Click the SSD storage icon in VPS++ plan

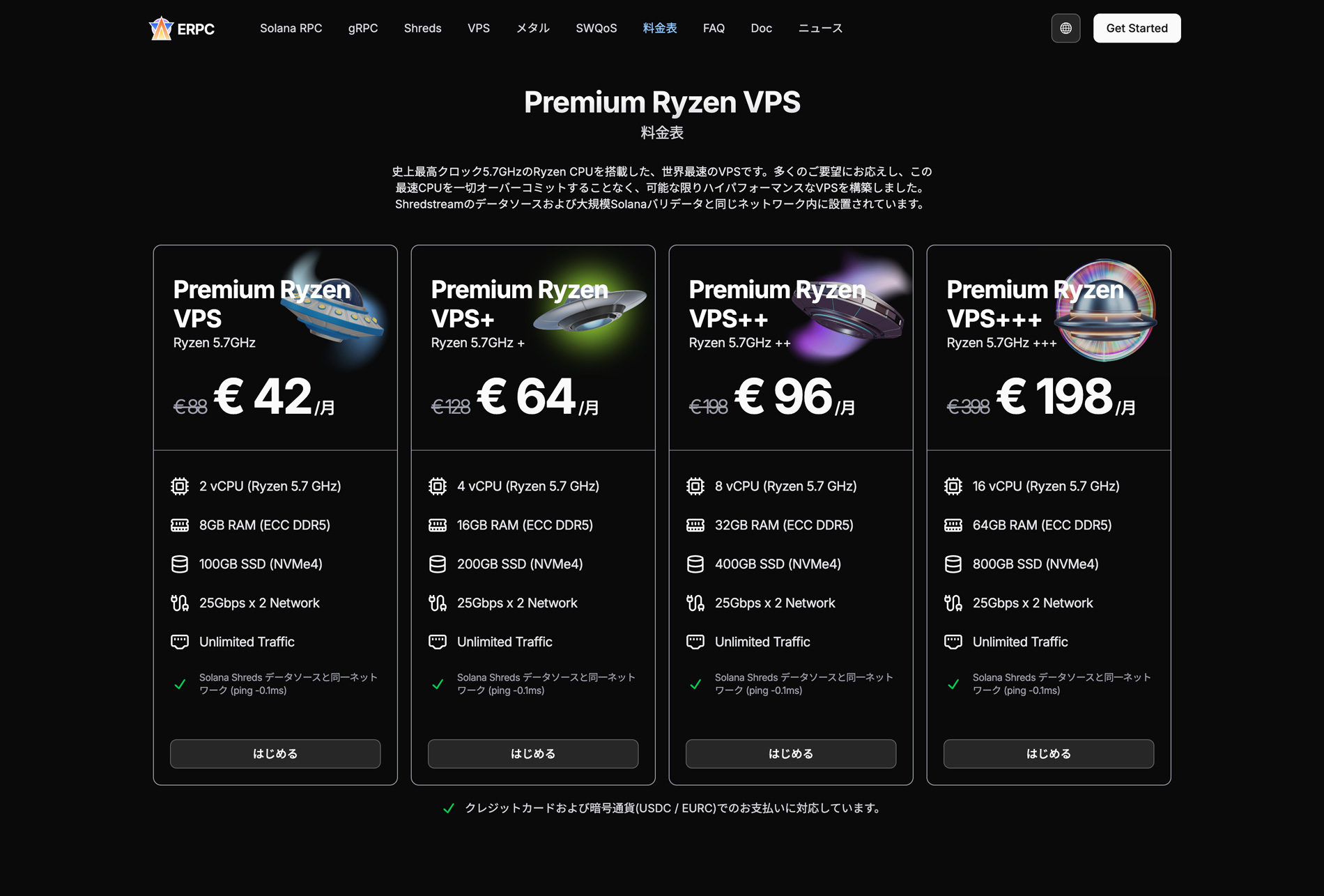point(695,564)
